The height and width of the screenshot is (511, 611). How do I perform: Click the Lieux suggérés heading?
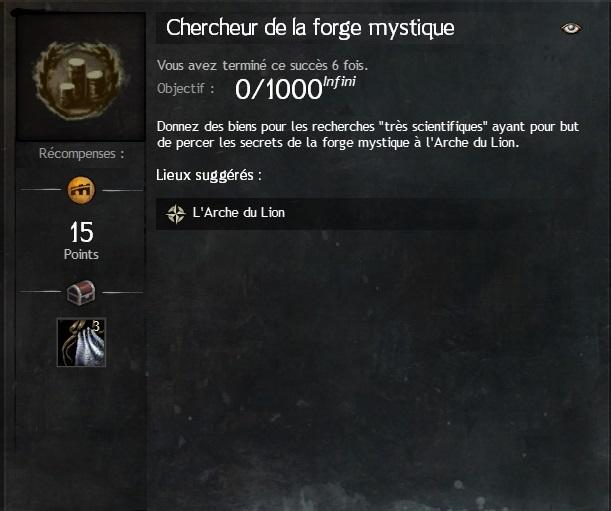point(209,175)
